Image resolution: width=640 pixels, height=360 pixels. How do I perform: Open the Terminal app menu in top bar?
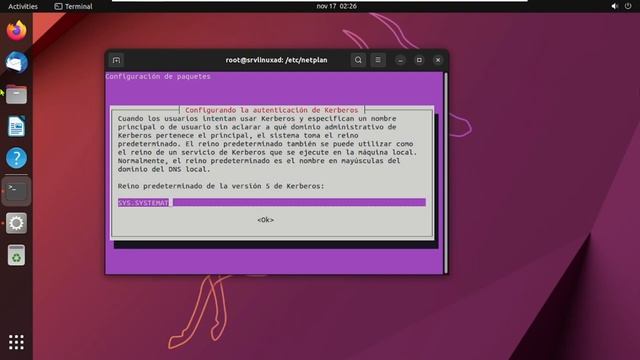point(73,6)
